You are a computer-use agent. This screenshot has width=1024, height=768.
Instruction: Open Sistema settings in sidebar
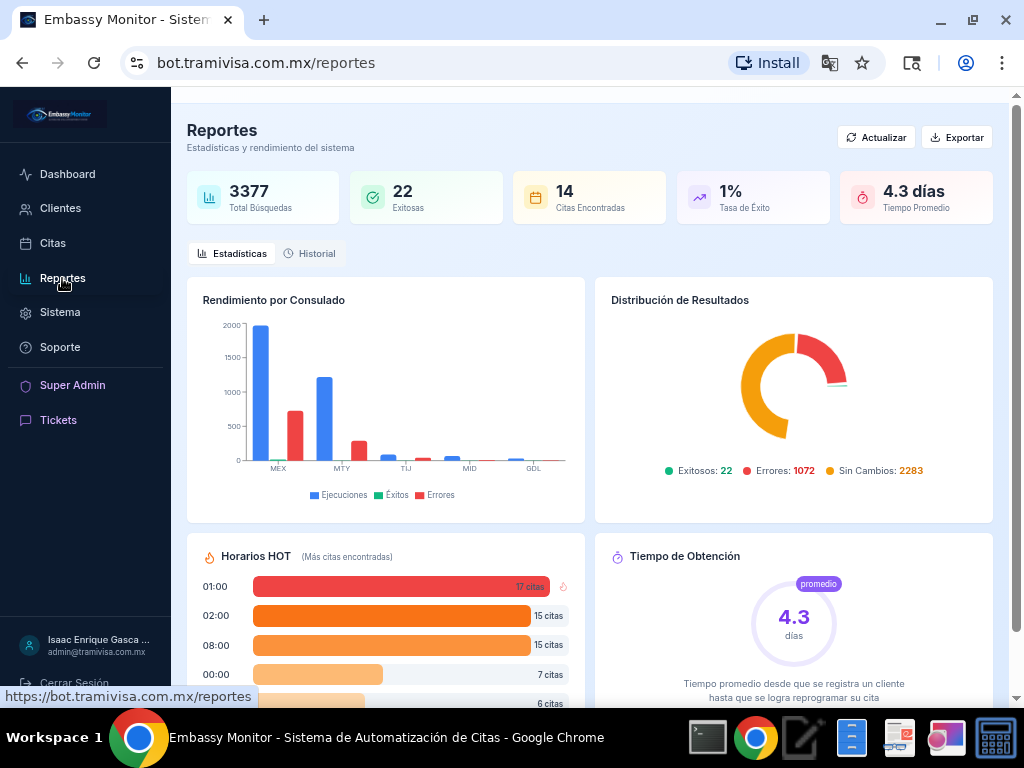click(60, 313)
